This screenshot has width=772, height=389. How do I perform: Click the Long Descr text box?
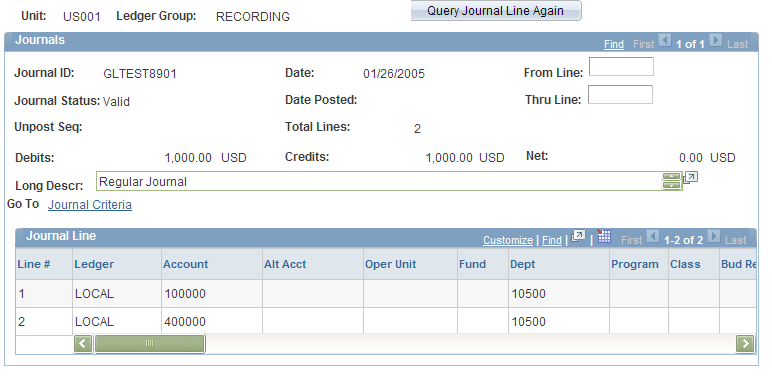pyautogui.click(x=379, y=181)
